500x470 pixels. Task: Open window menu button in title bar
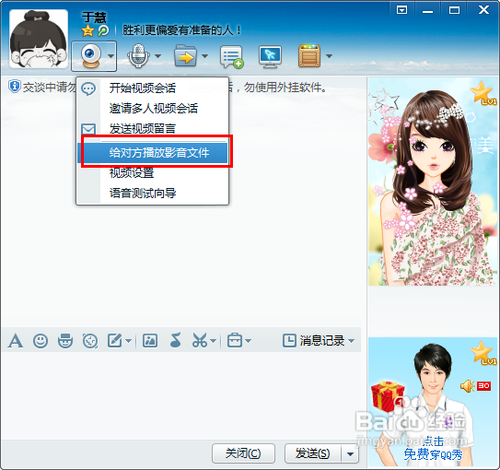point(402,10)
